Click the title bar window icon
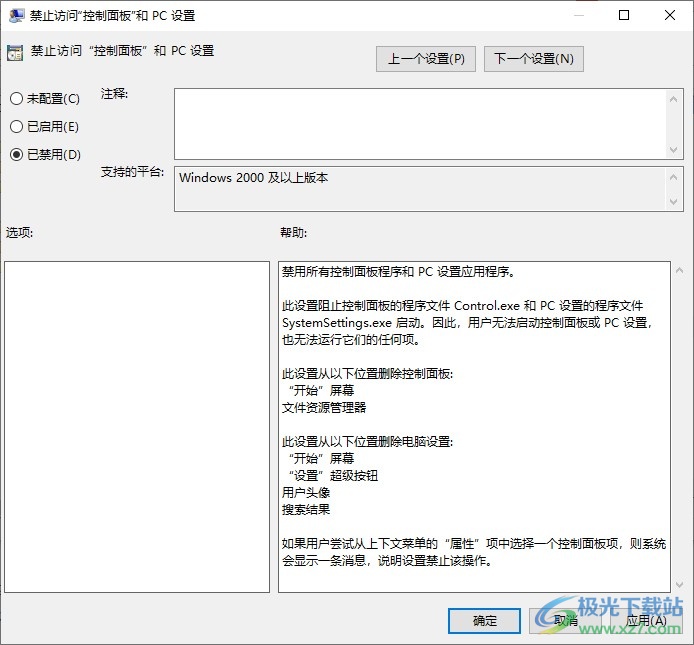The image size is (694, 645). (16, 15)
